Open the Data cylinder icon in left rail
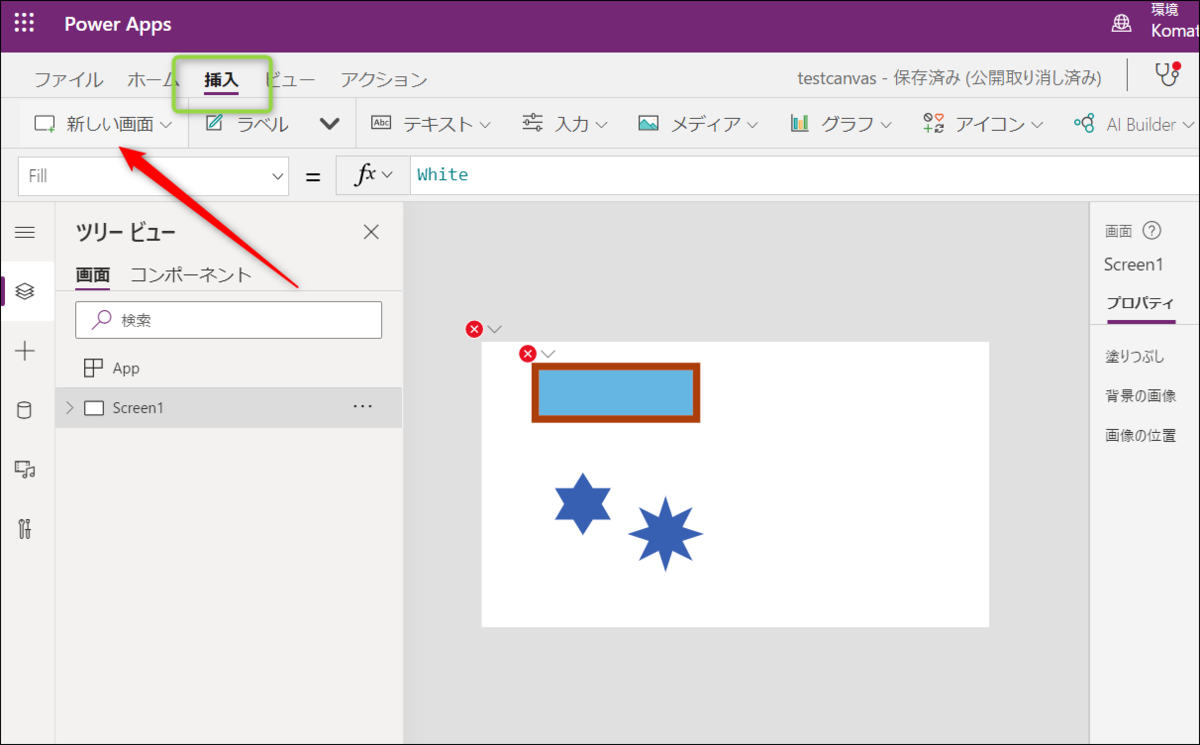The image size is (1200, 745). click(x=25, y=410)
